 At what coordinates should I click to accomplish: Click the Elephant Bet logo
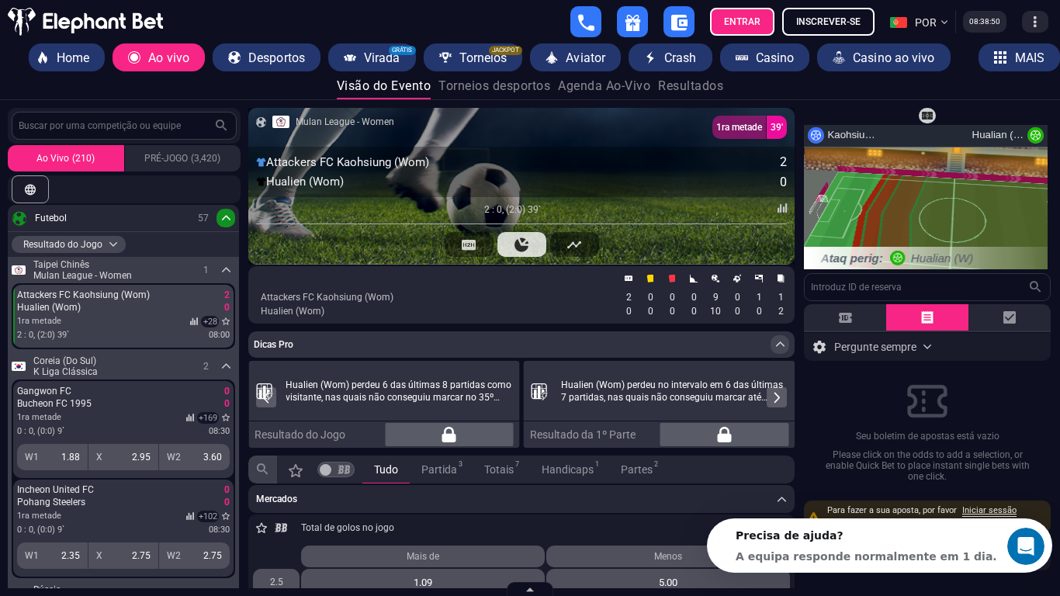pos(86,22)
